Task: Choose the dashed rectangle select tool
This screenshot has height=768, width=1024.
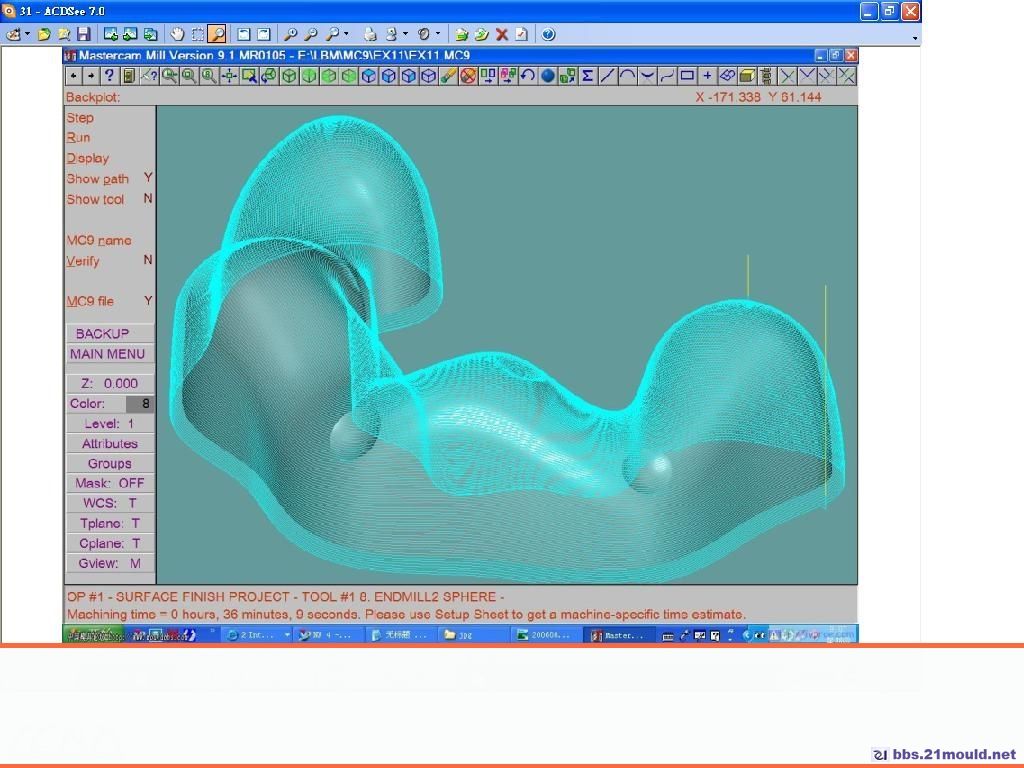Action: coord(197,34)
